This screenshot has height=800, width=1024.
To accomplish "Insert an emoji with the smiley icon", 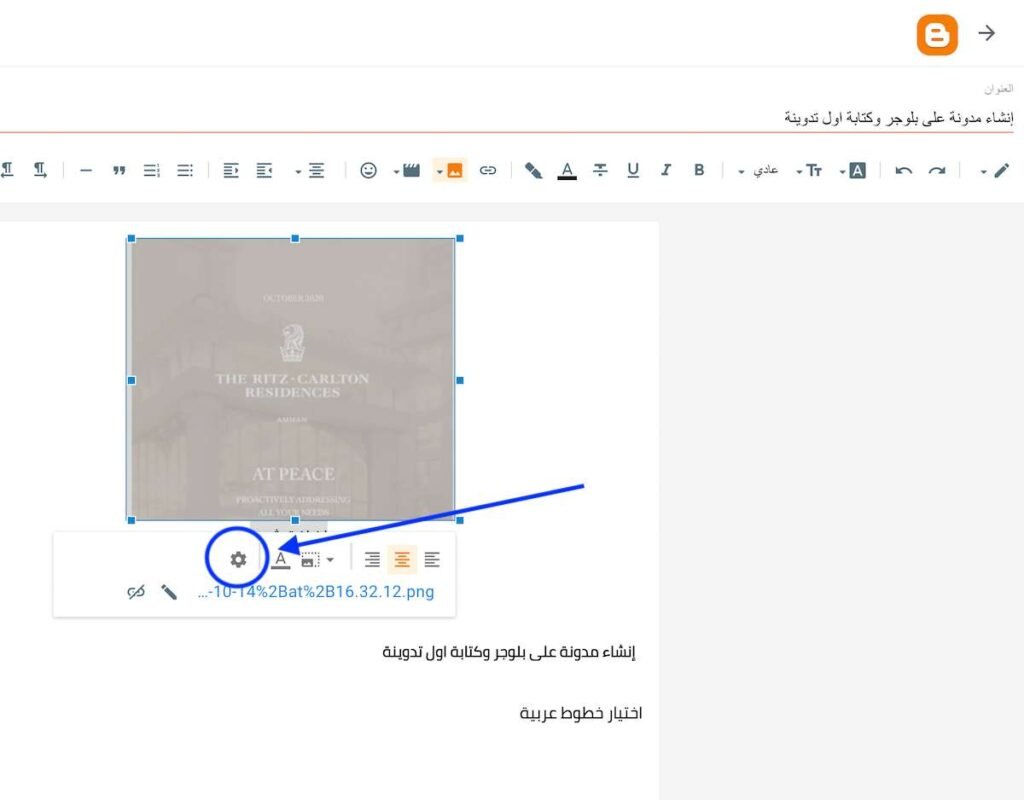I will pyautogui.click(x=368, y=171).
